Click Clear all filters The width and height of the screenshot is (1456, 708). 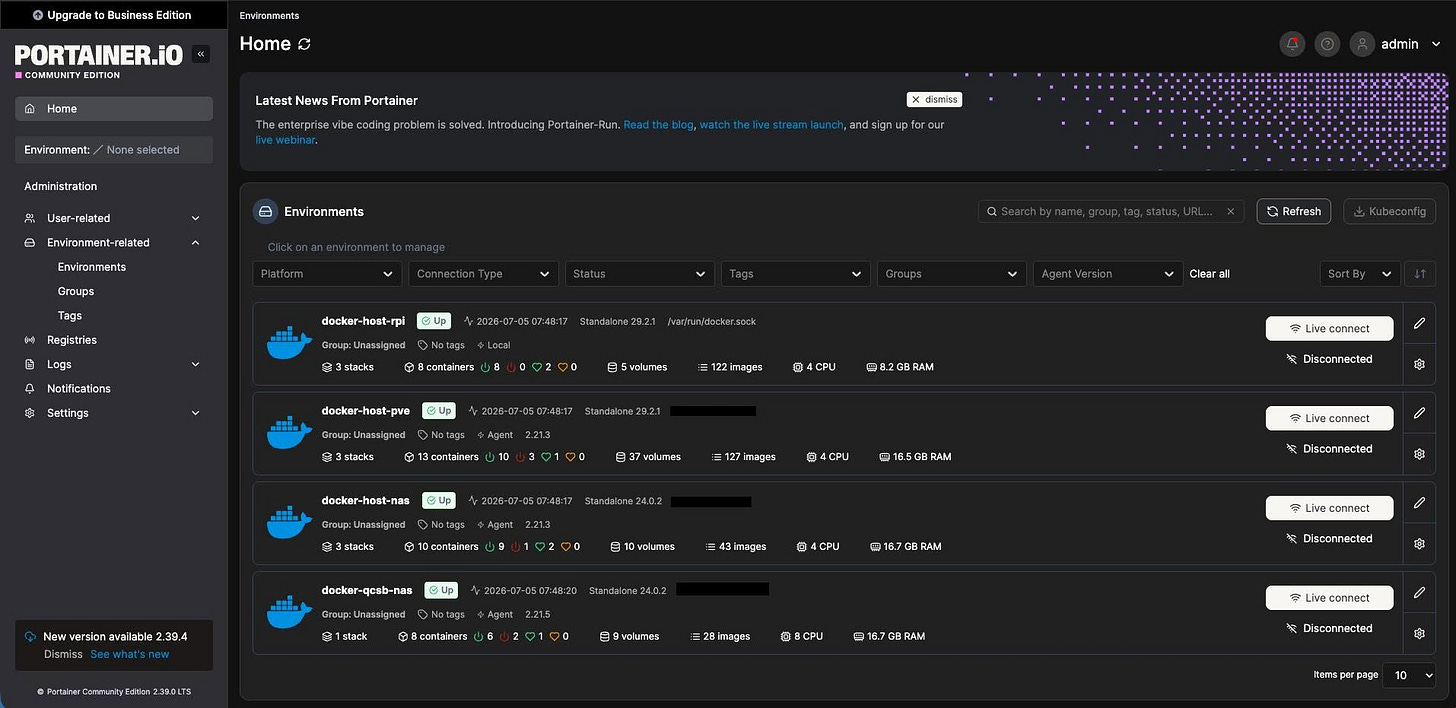(1209, 274)
